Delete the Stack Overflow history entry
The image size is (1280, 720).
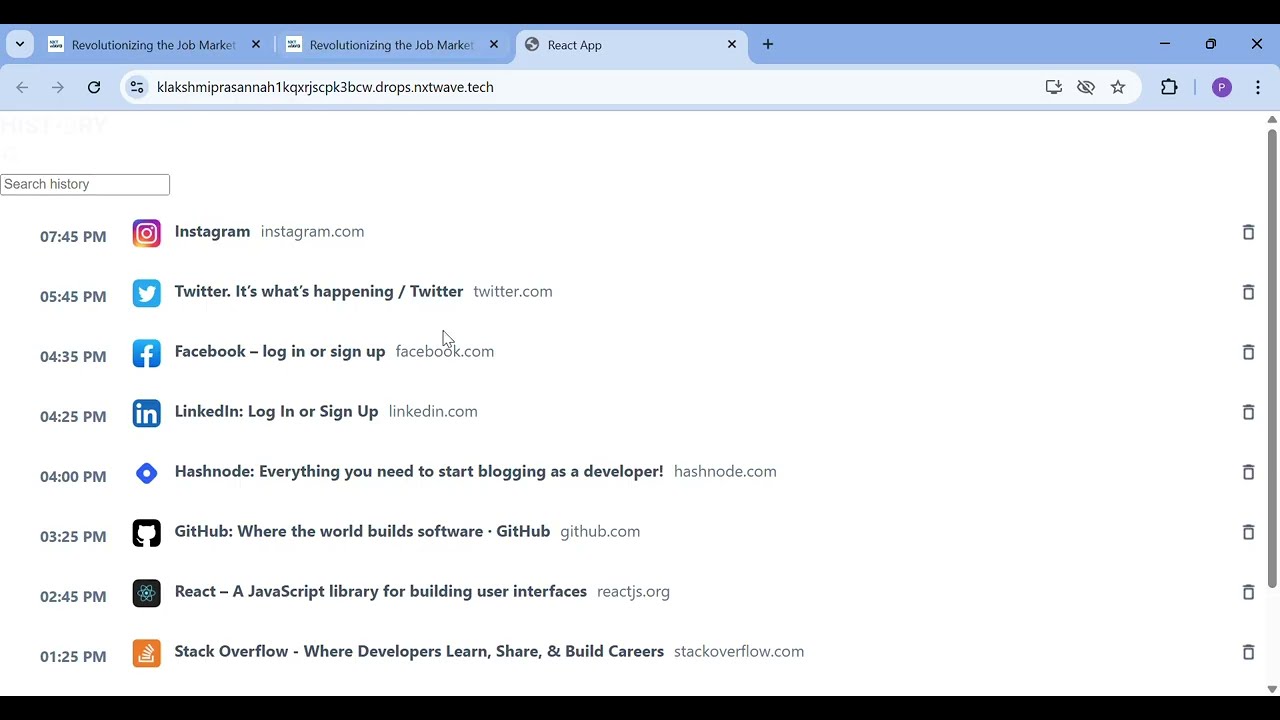1248,652
